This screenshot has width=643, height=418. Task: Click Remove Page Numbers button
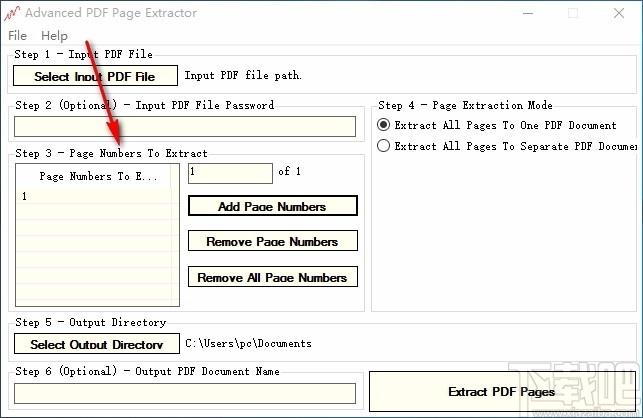tap(273, 241)
